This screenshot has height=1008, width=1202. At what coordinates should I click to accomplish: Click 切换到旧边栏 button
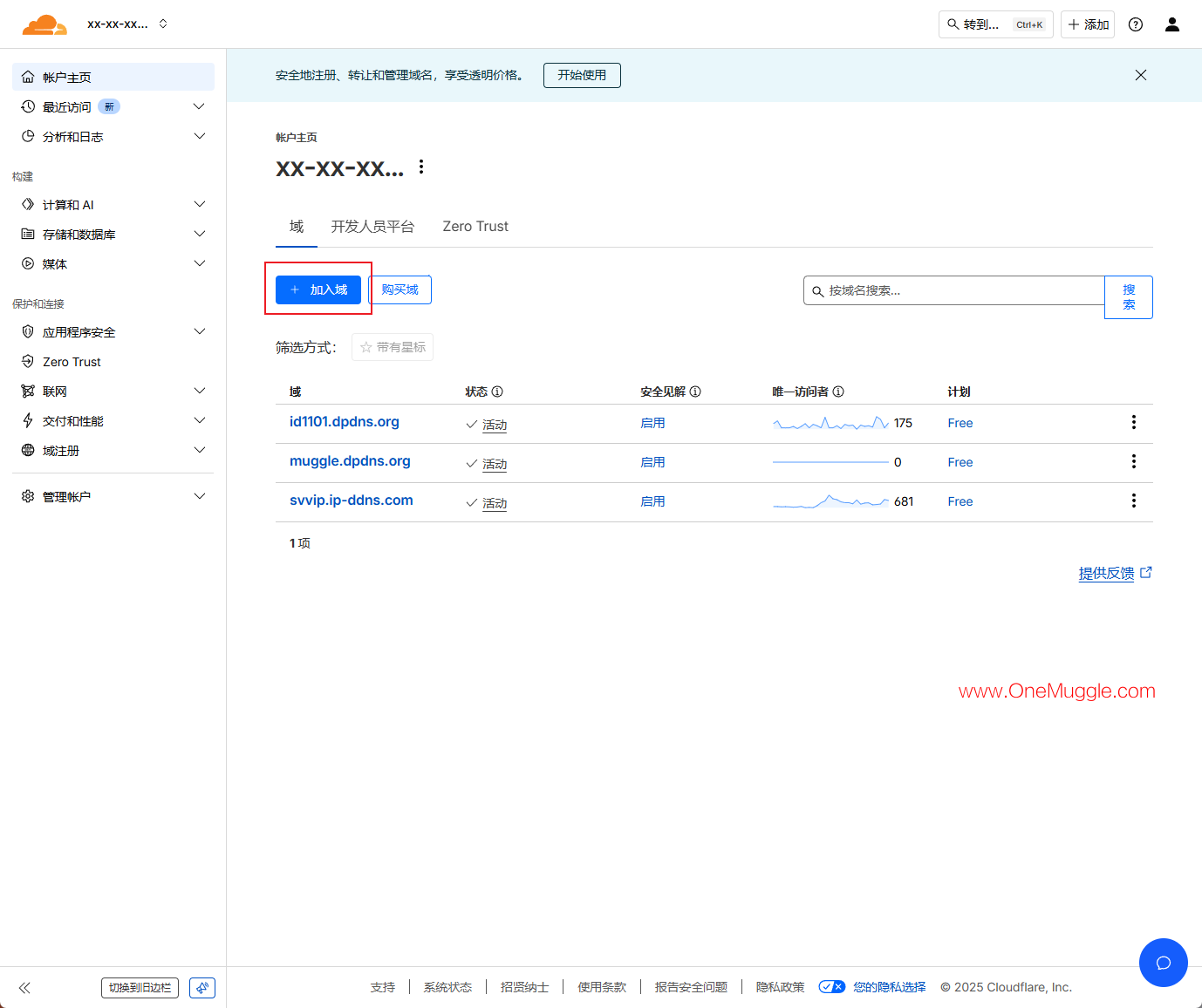click(x=140, y=988)
